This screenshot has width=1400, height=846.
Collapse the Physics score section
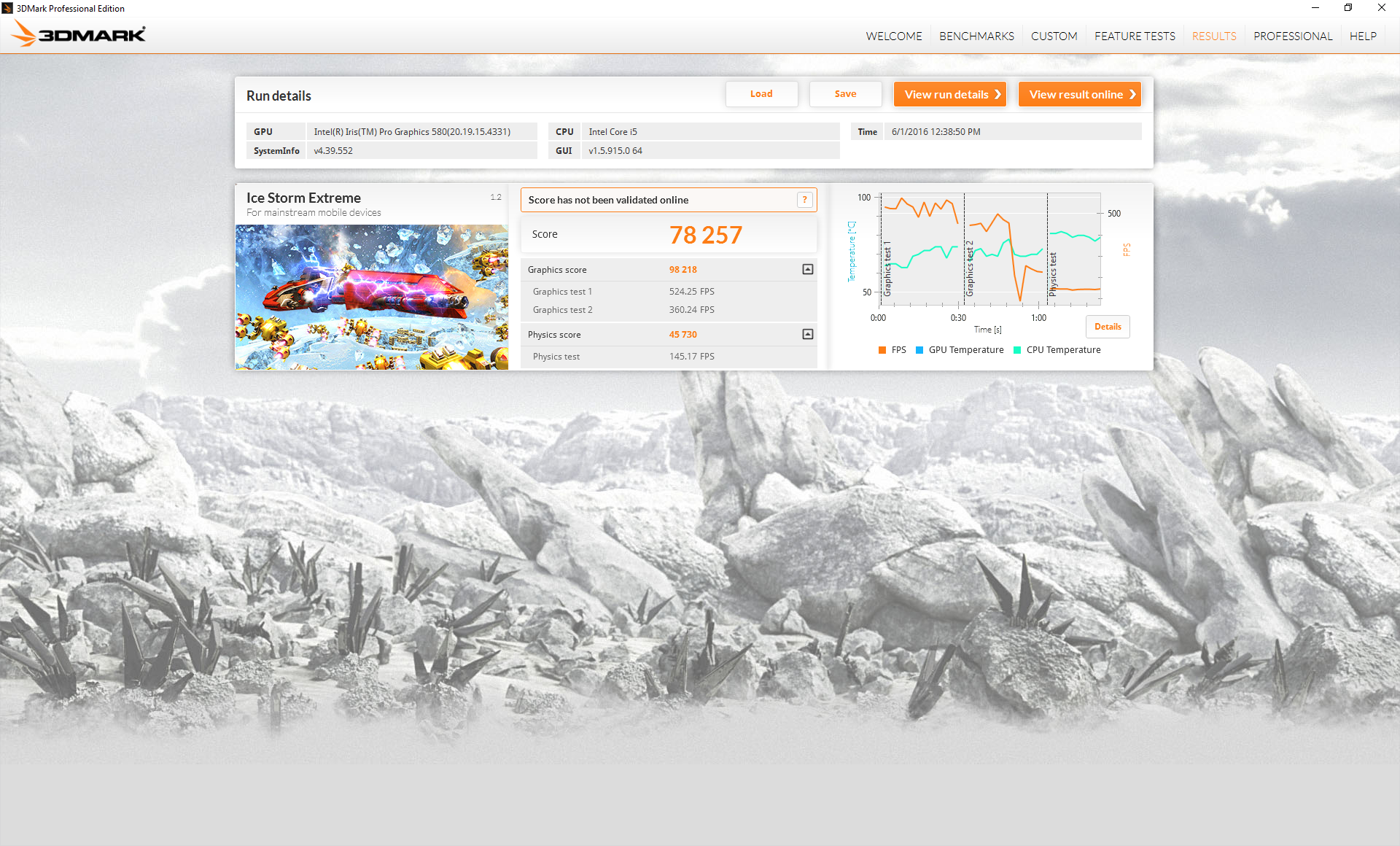[807, 334]
